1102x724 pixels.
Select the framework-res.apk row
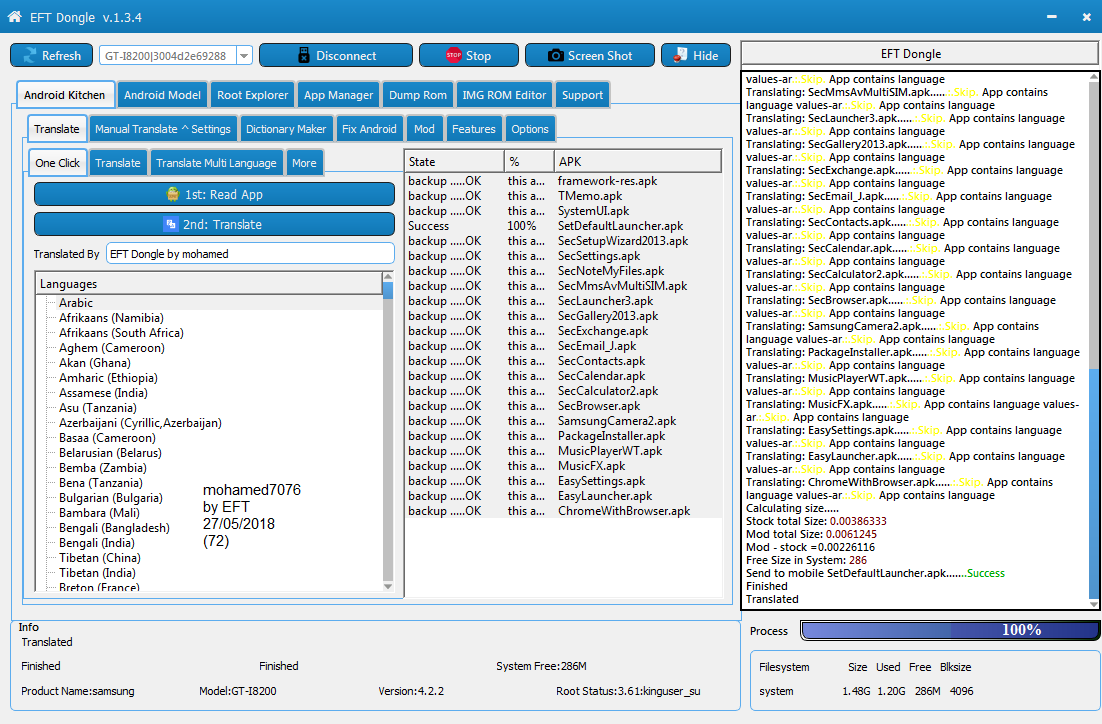(564, 181)
